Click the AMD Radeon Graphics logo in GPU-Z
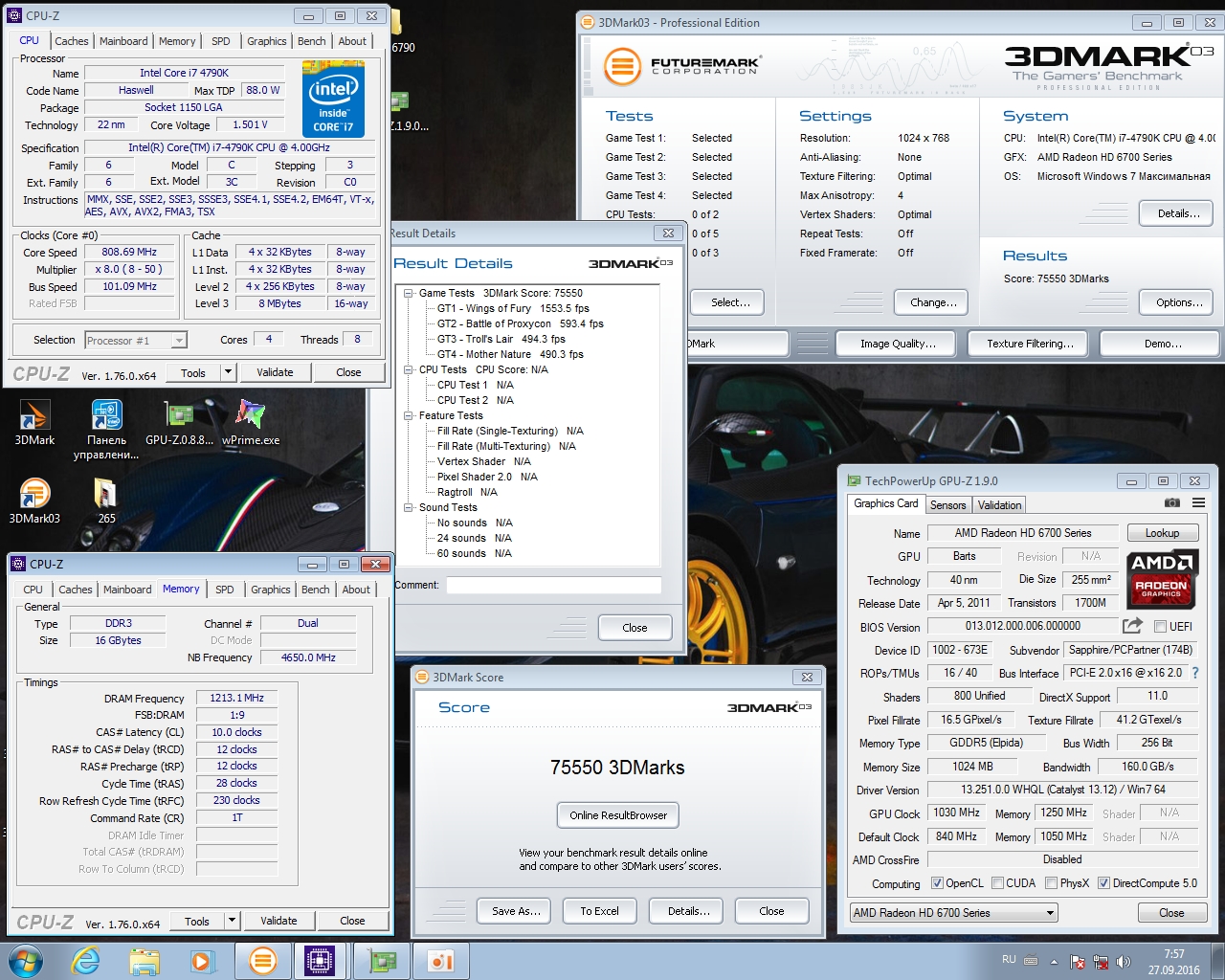The width and height of the screenshot is (1225, 980). (1162, 578)
